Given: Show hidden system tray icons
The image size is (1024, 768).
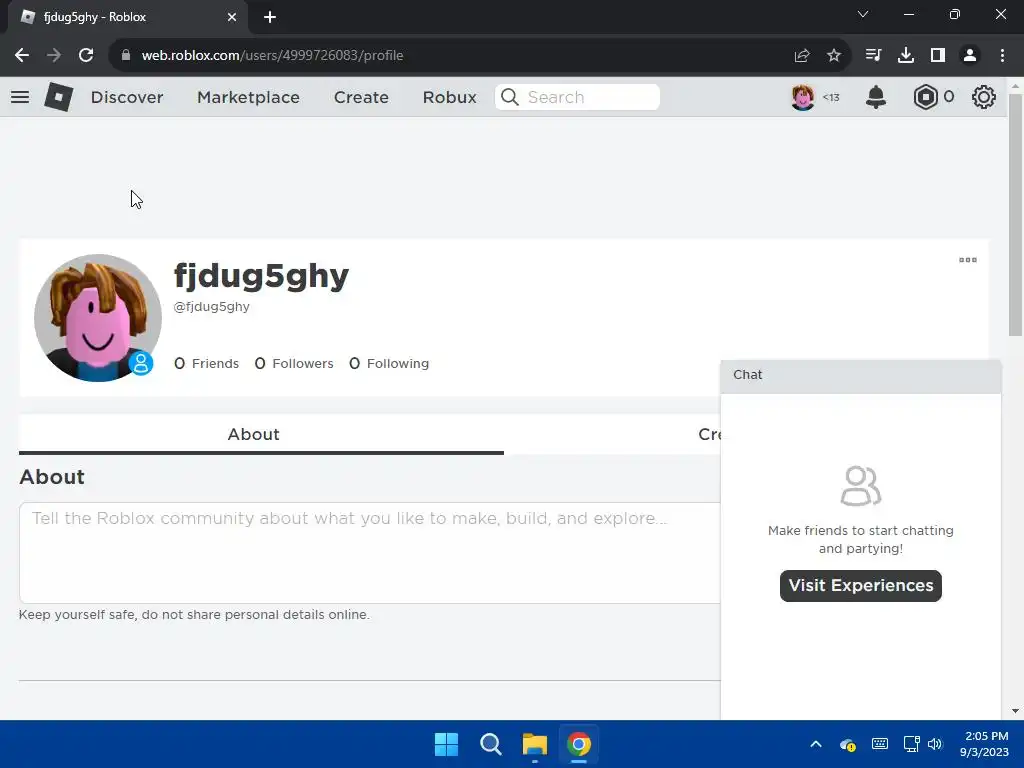Looking at the screenshot, I should pos(816,744).
